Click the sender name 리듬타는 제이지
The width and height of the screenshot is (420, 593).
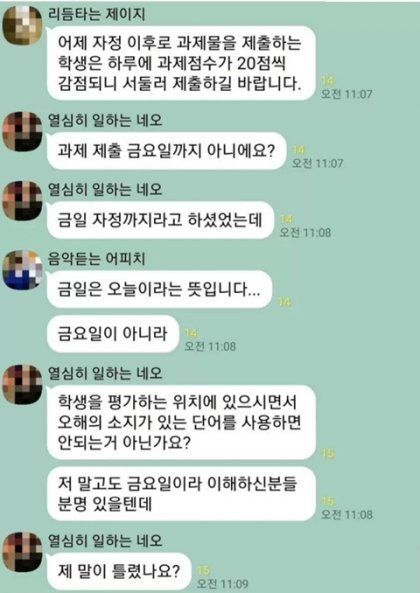97,15
